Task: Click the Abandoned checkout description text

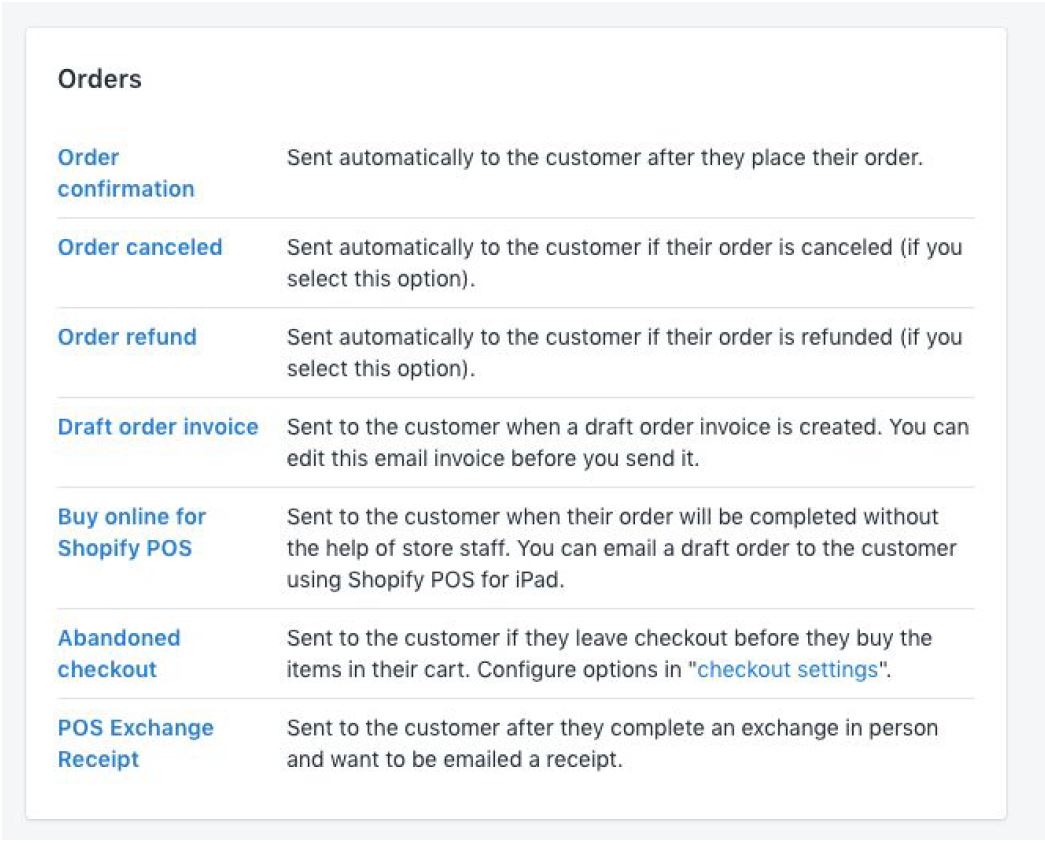Action: pyautogui.click(x=608, y=638)
